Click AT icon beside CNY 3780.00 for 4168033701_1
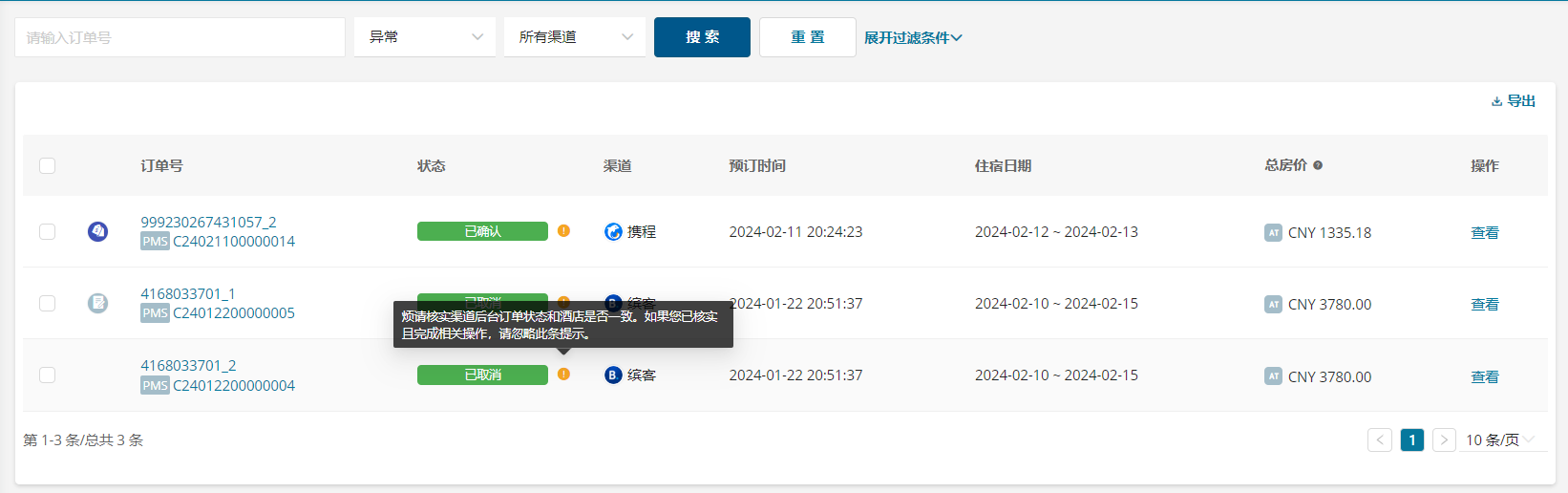 pyautogui.click(x=1273, y=304)
